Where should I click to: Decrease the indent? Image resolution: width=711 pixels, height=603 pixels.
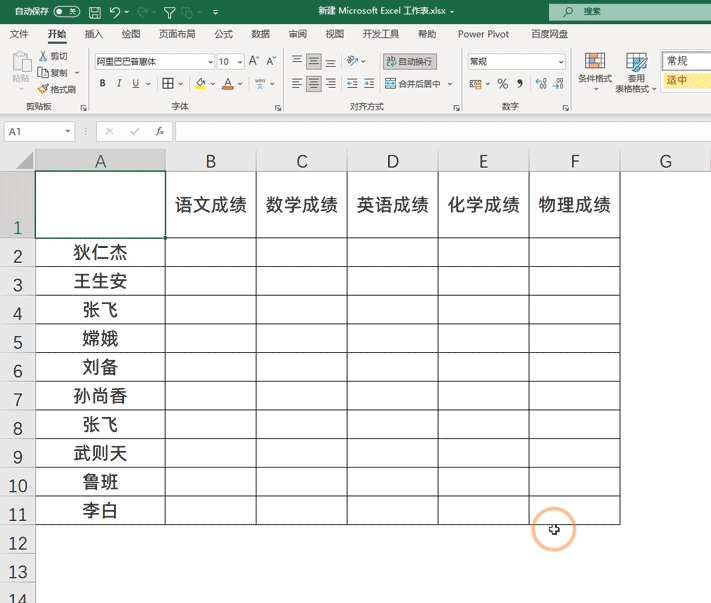click(352, 83)
